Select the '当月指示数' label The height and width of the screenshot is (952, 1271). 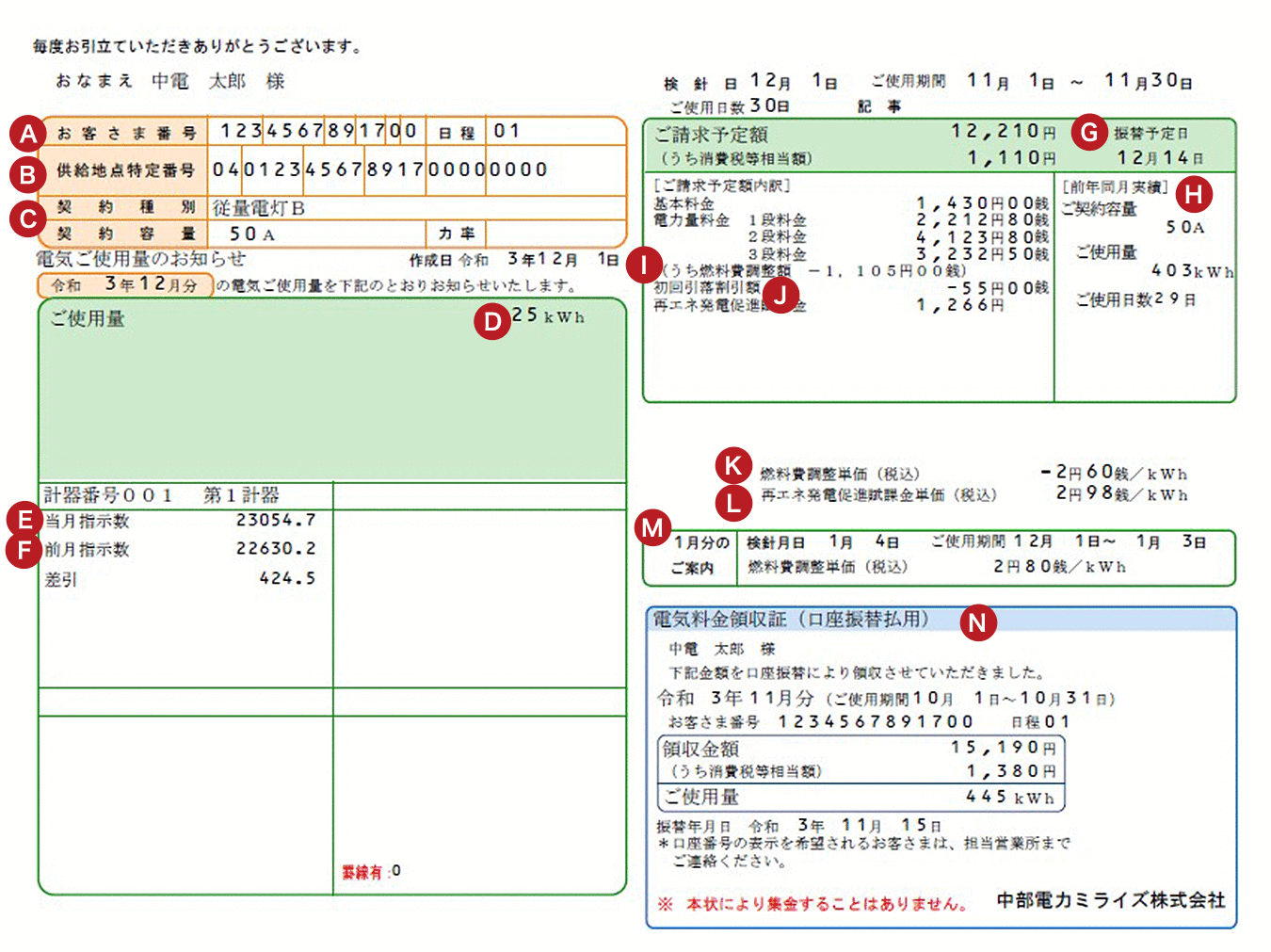(87, 521)
